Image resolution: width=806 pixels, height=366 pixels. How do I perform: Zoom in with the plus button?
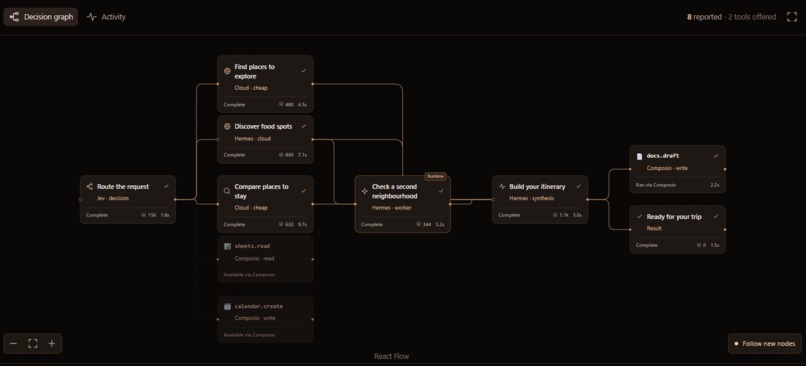tap(51, 343)
